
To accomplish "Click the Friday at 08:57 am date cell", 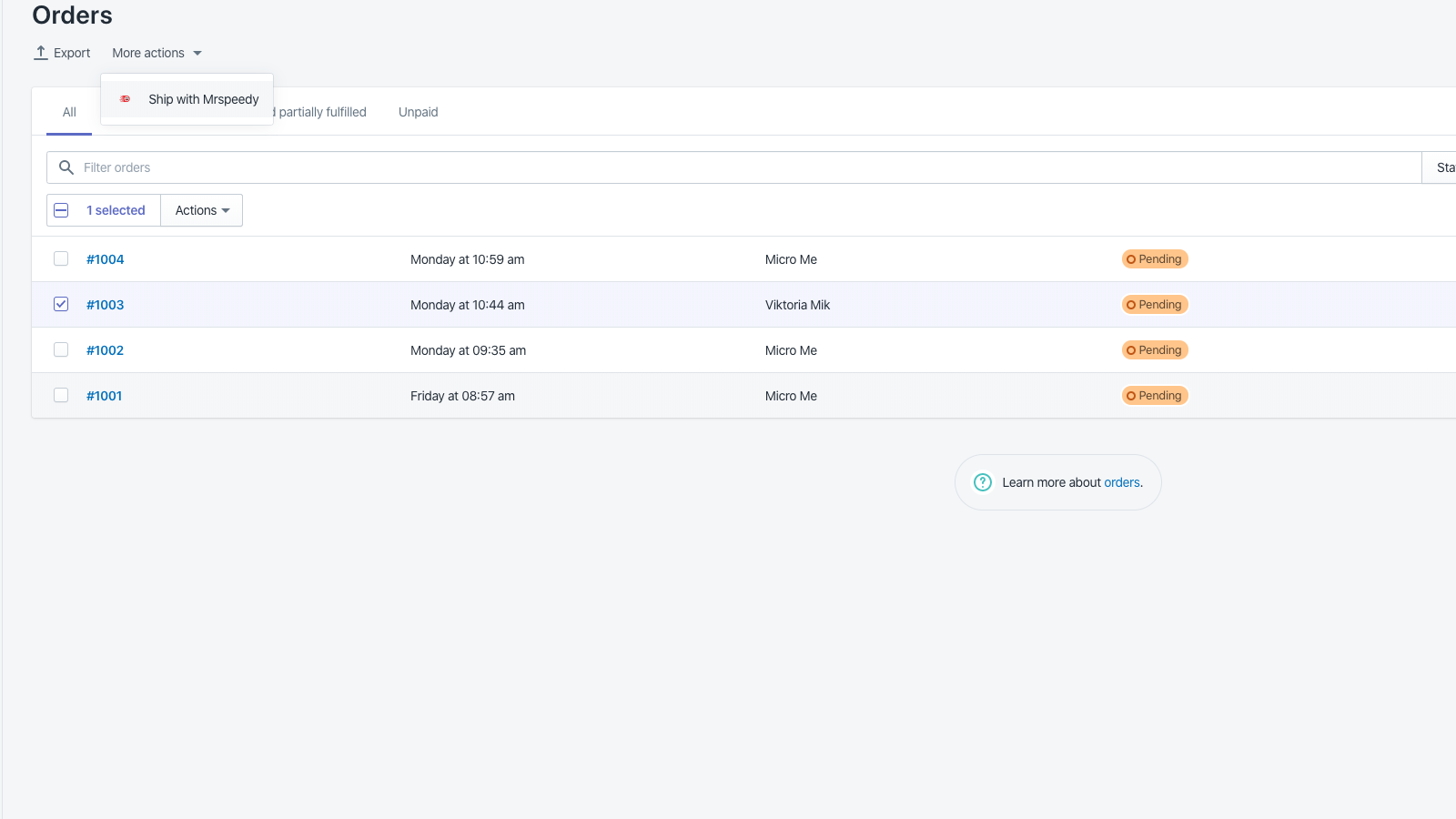I will tap(463, 396).
